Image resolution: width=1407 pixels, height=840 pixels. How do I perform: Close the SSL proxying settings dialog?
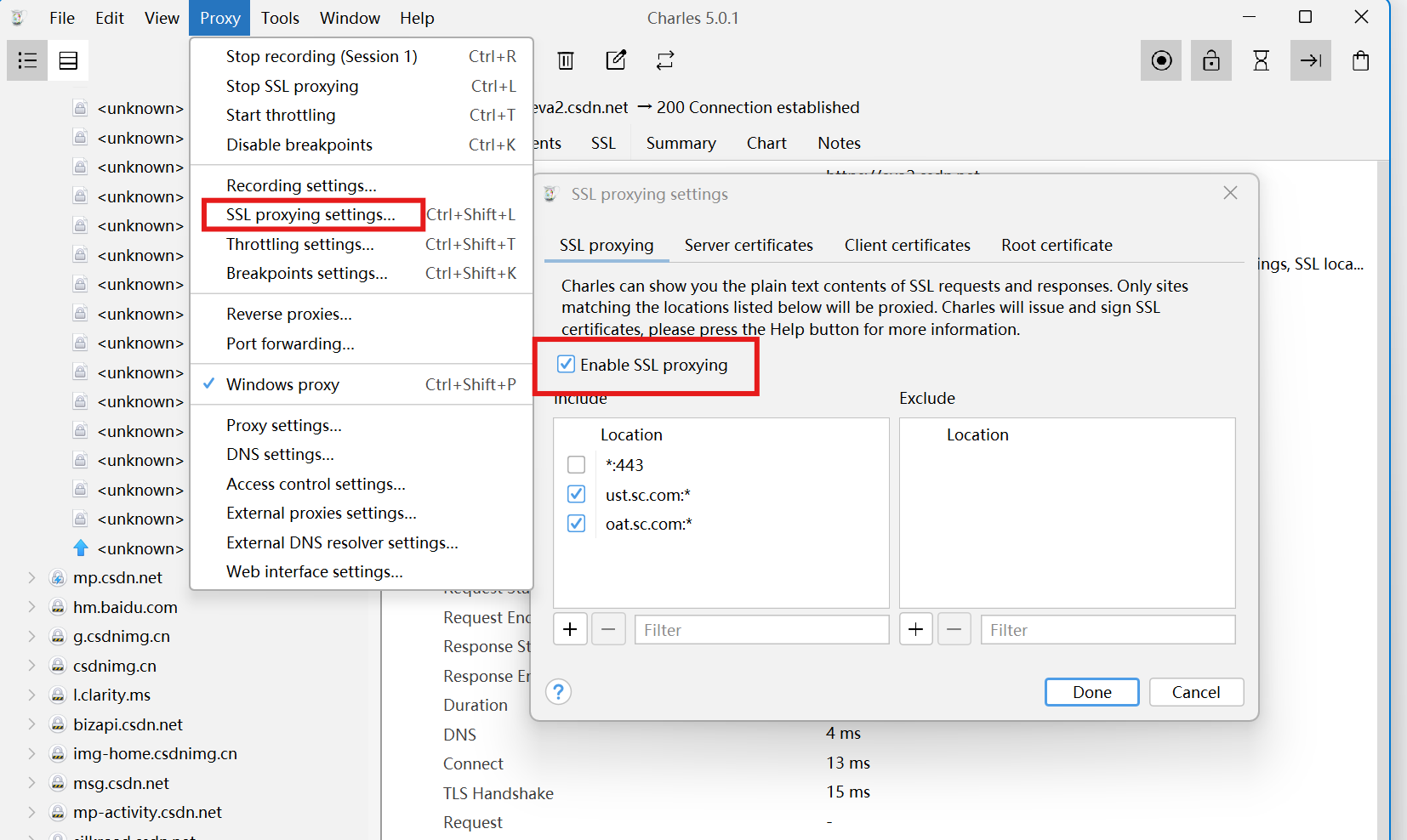pyautogui.click(x=1230, y=193)
